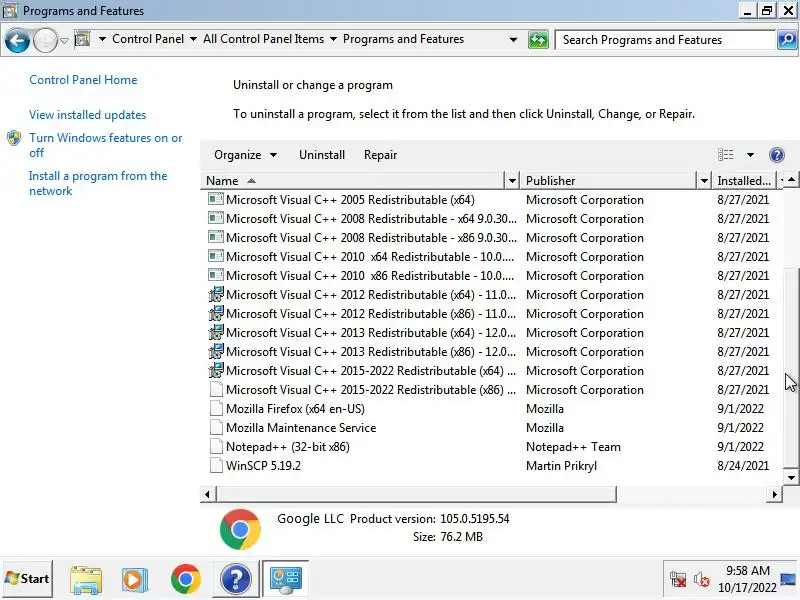Click the Chrome logo in details pane

coord(240,529)
